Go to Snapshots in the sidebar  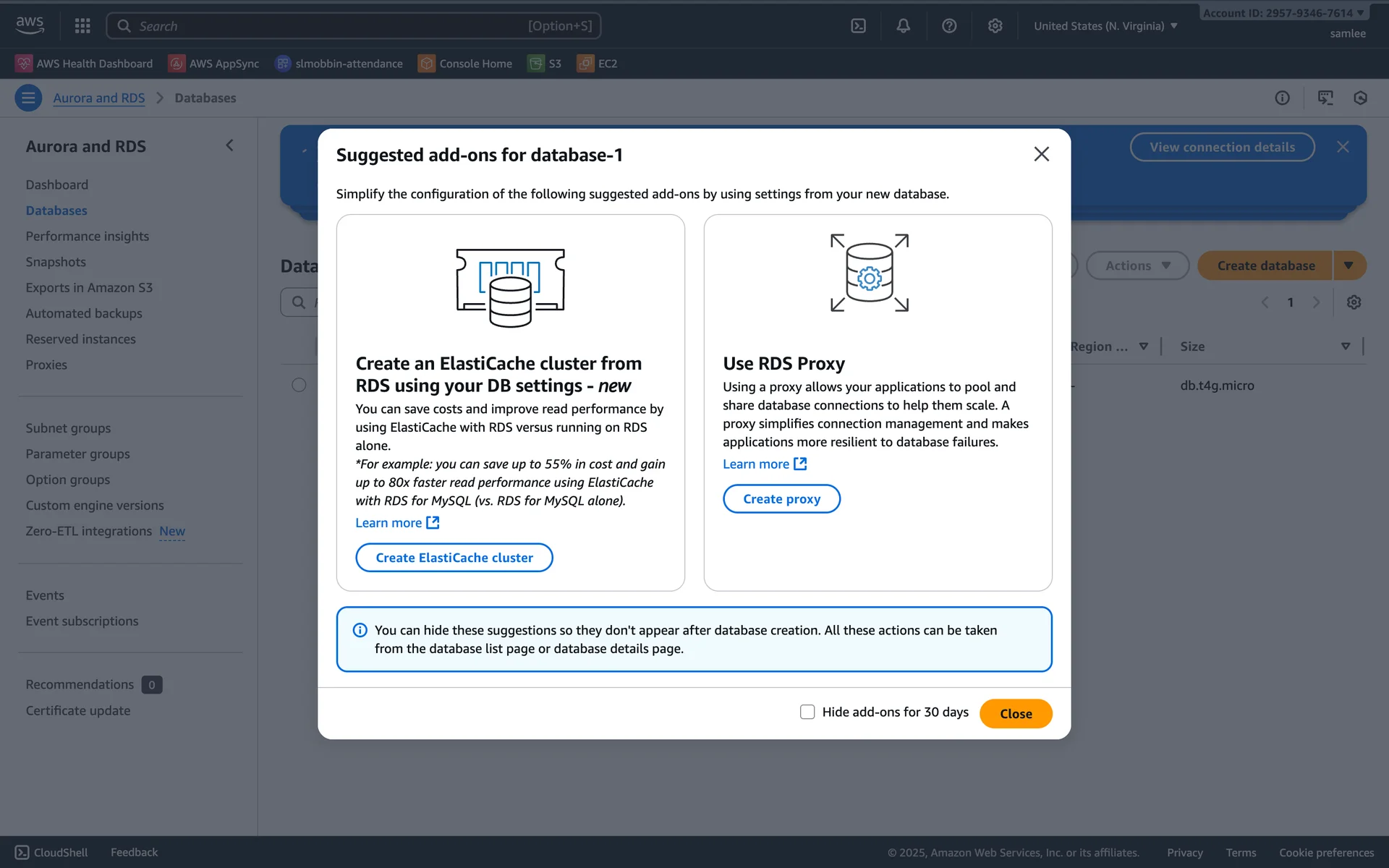click(x=56, y=262)
